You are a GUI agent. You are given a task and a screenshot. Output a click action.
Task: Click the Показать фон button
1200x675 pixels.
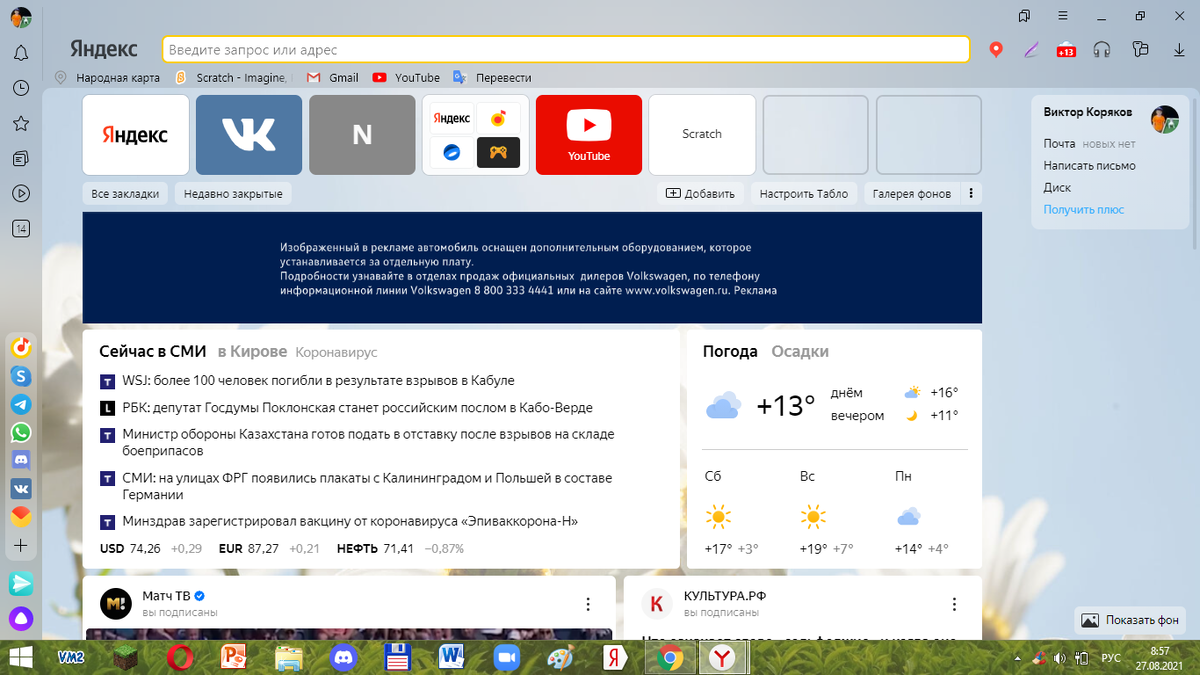tap(1132, 619)
